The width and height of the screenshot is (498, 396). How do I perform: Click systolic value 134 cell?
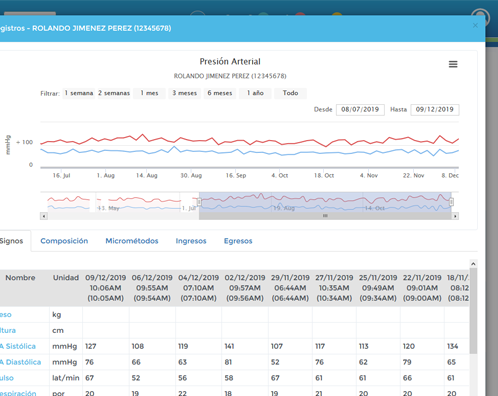coord(457,346)
